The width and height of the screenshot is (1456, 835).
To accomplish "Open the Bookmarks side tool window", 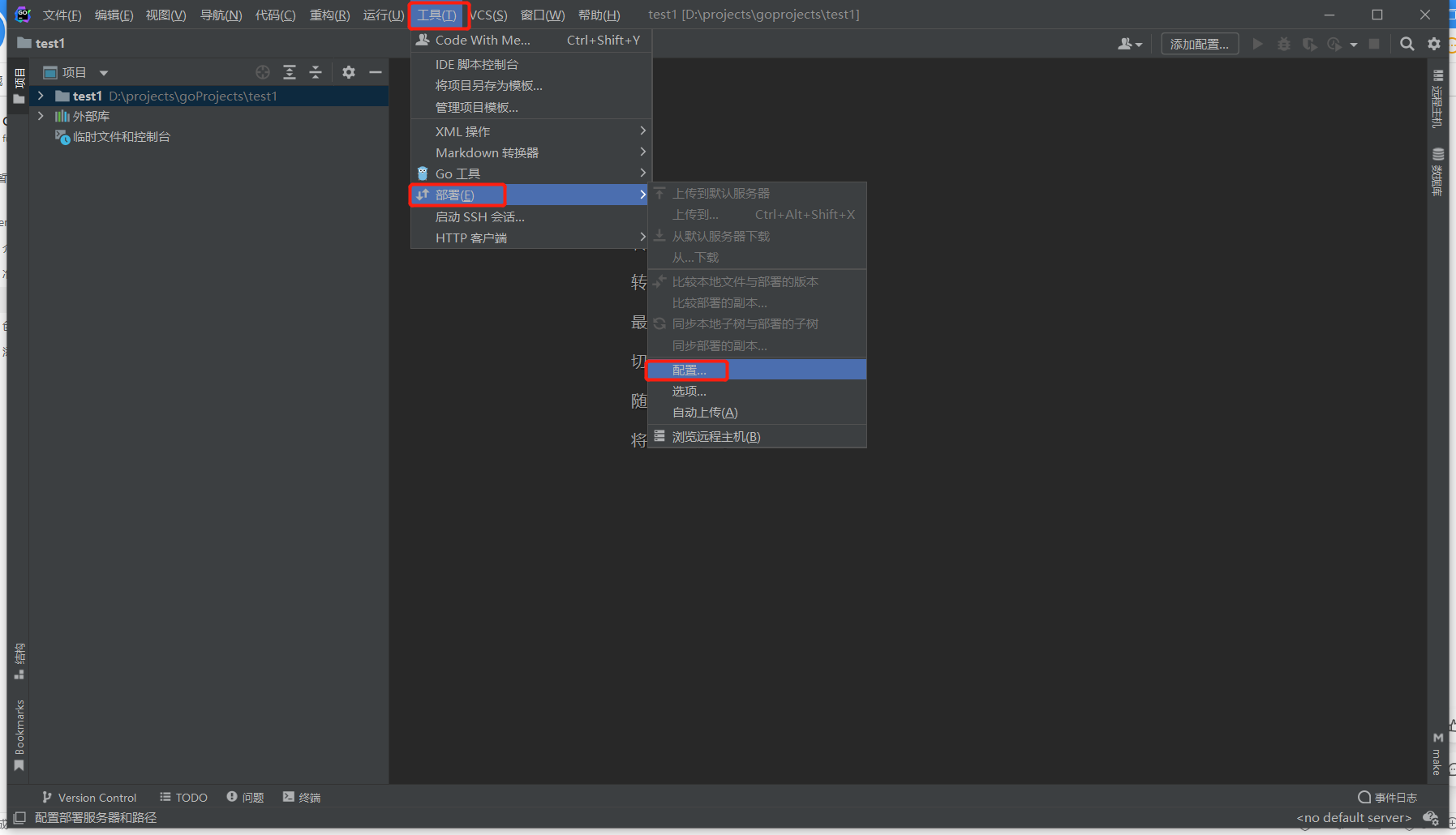I will point(19,735).
